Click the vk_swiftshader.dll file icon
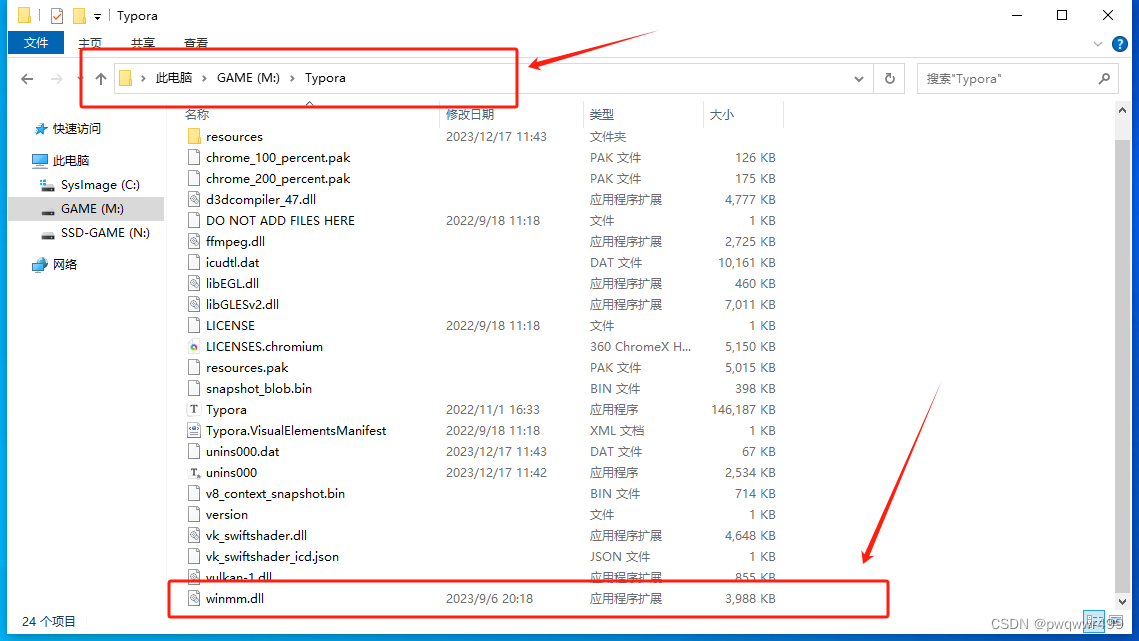The image size is (1139, 641). pyautogui.click(x=194, y=536)
